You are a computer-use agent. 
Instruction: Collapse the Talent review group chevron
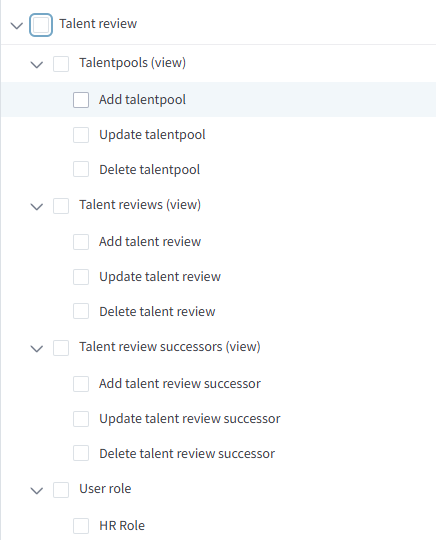[x=17, y=25]
